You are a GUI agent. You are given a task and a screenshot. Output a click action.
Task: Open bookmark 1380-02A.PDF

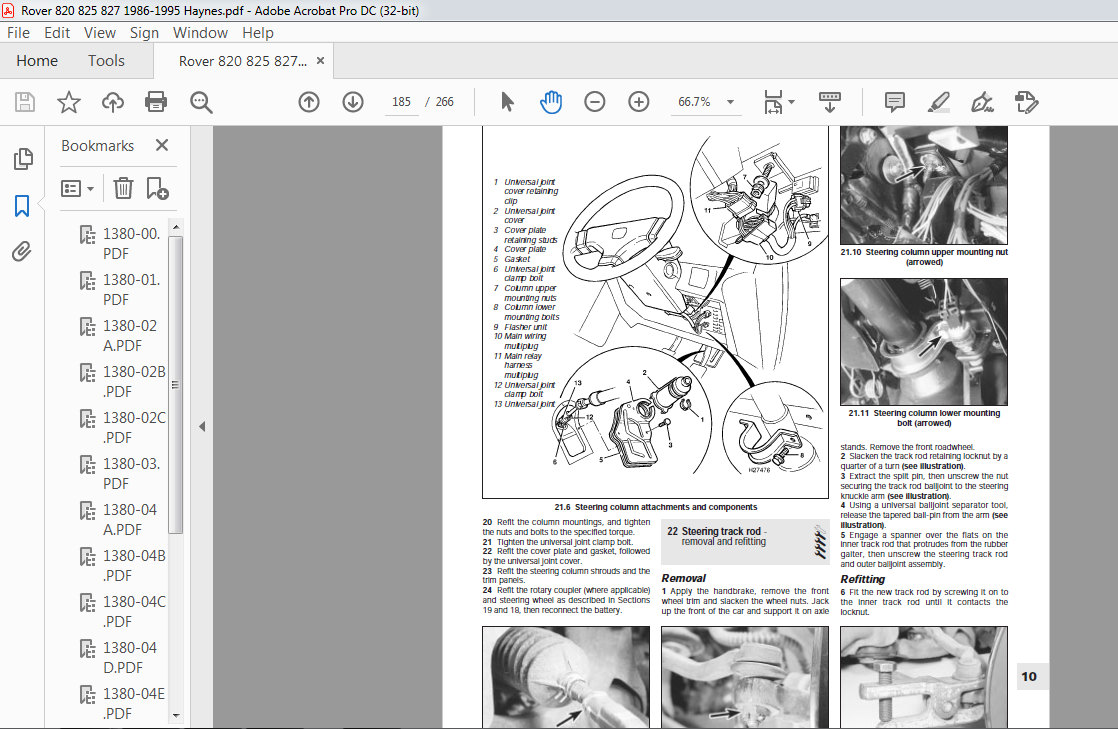point(125,335)
